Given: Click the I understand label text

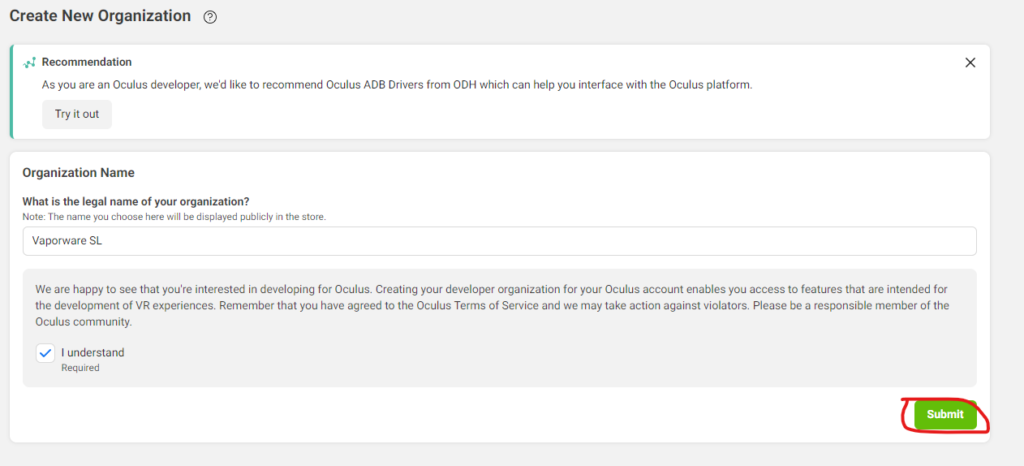Looking at the screenshot, I should pyautogui.click(x=93, y=352).
